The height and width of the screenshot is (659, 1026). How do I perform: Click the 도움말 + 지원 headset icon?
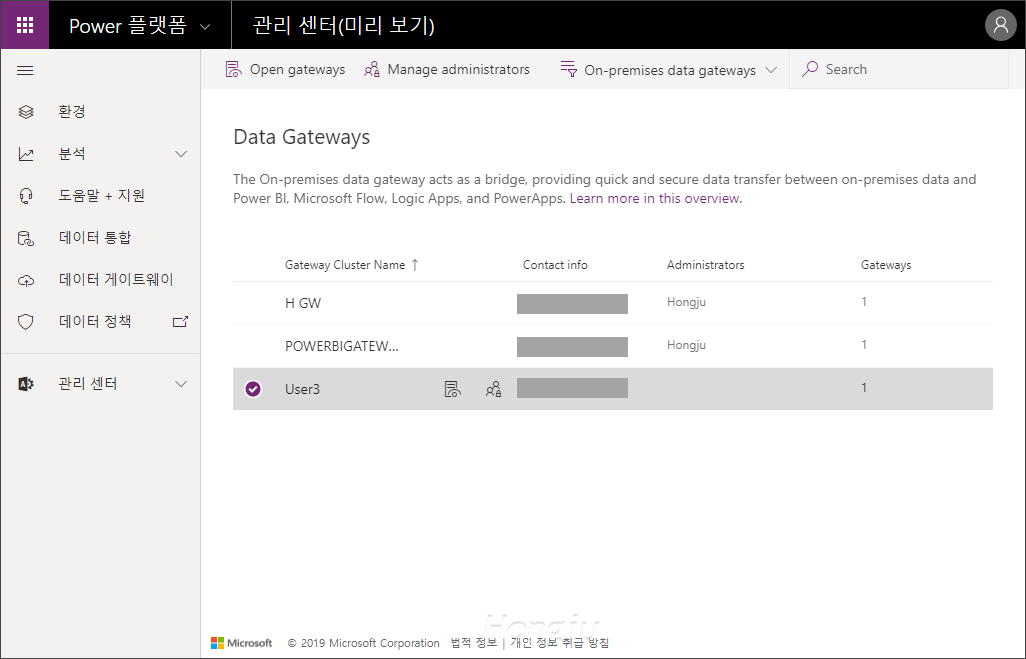click(26, 196)
